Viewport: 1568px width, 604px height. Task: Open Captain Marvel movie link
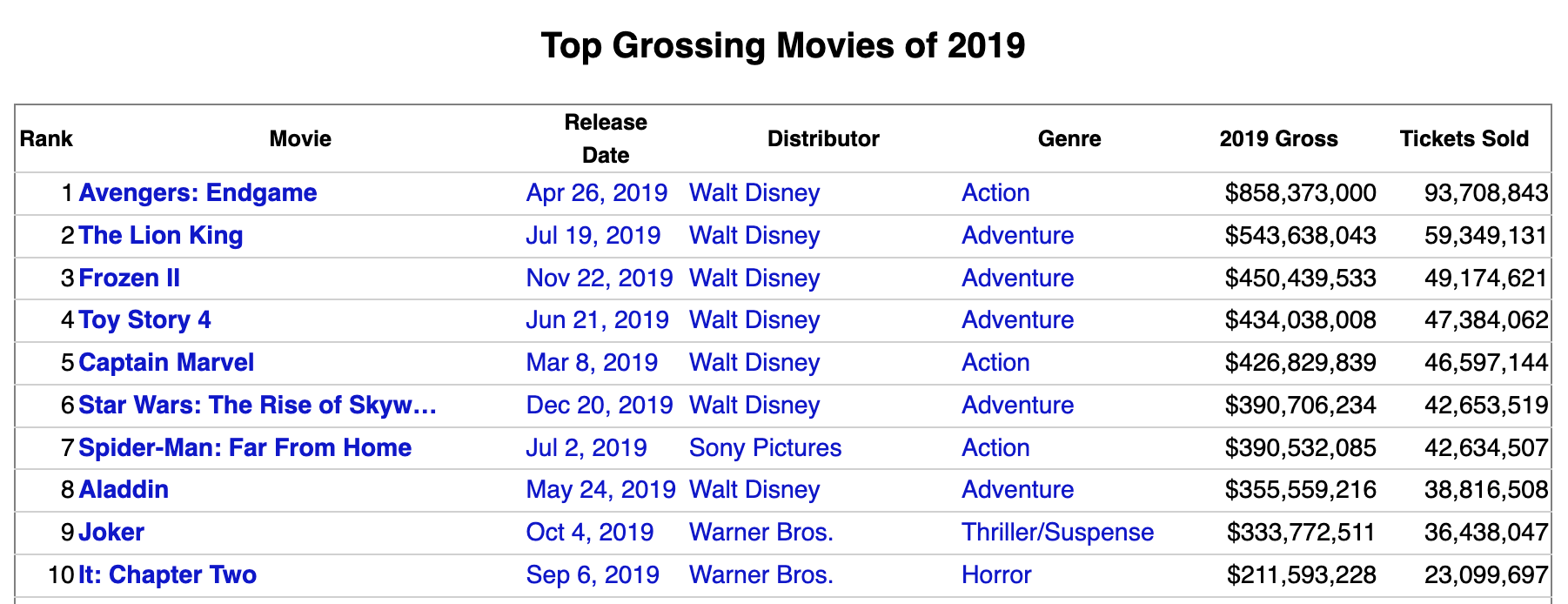point(166,362)
